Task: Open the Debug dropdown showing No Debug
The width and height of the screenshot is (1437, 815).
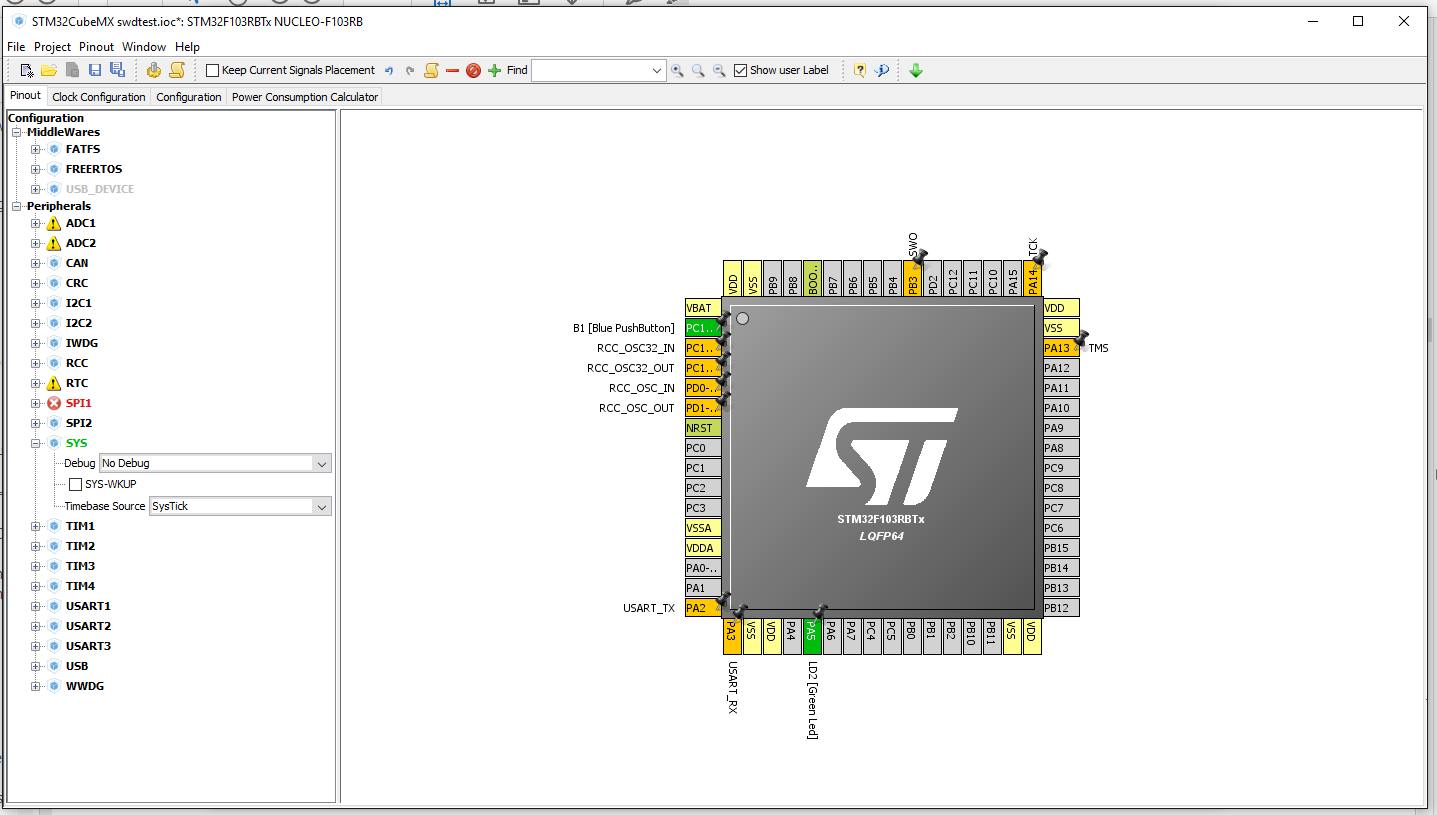Action: pyautogui.click(x=215, y=463)
